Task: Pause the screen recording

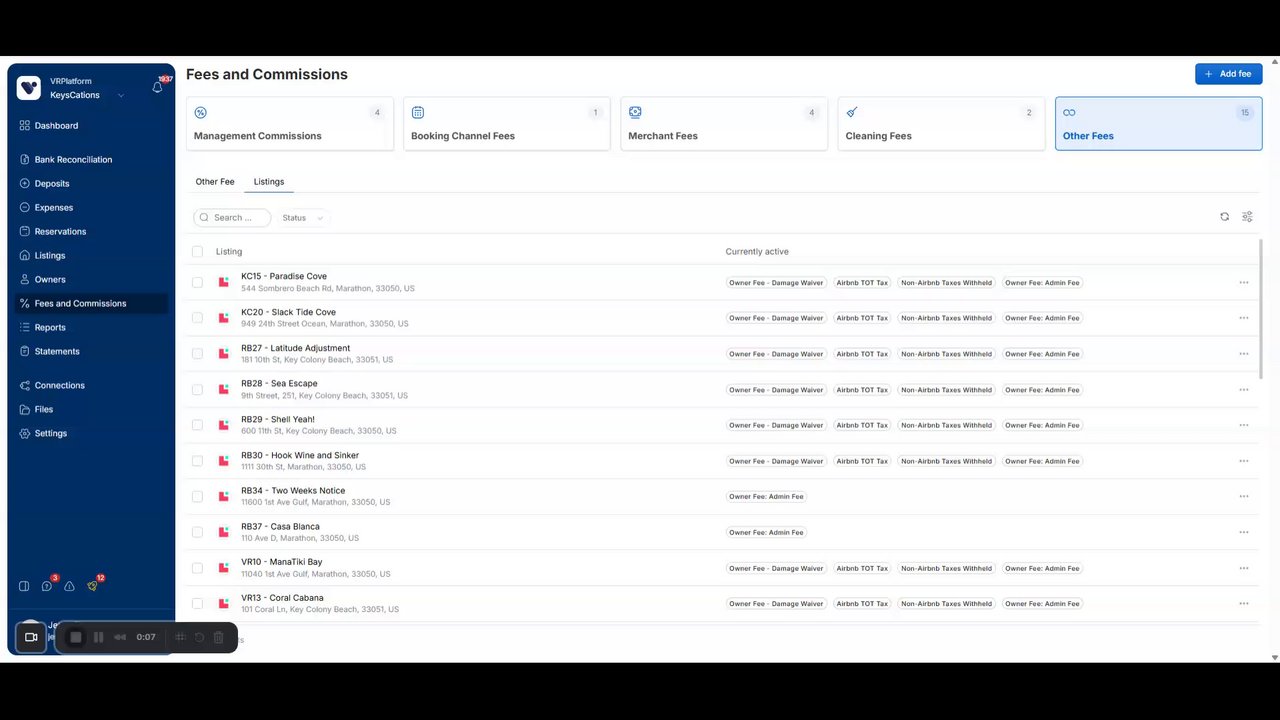Action: pyautogui.click(x=98, y=637)
